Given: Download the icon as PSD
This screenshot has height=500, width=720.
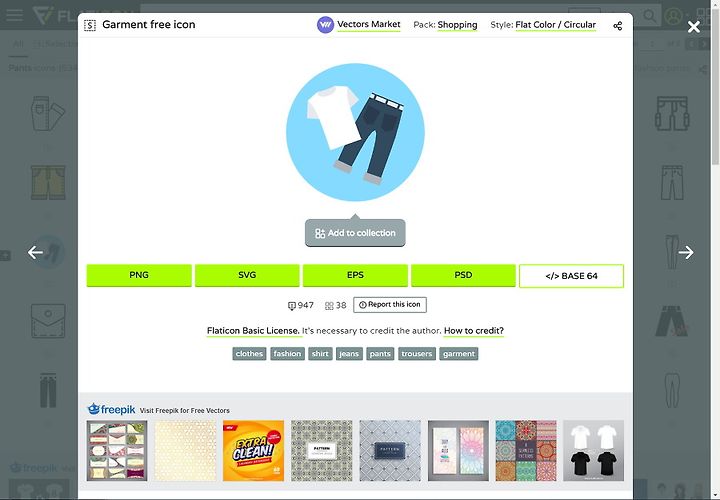Looking at the screenshot, I should (x=463, y=275).
